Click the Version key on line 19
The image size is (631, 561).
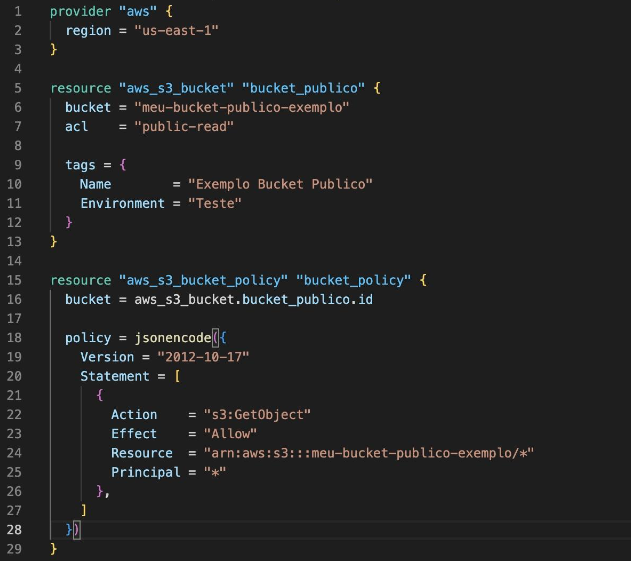(x=107, y=357)
